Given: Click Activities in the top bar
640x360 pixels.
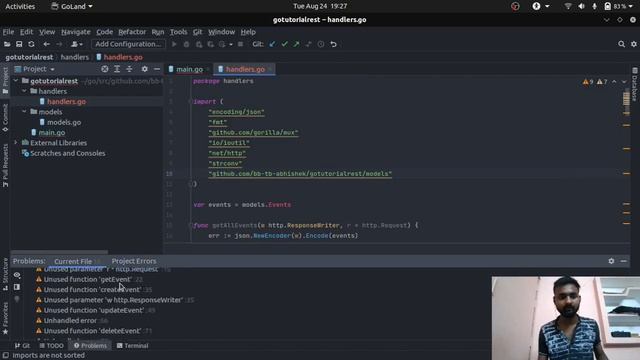Looking at the screenshot, I should pyautogui.click(x=20, y=6).
